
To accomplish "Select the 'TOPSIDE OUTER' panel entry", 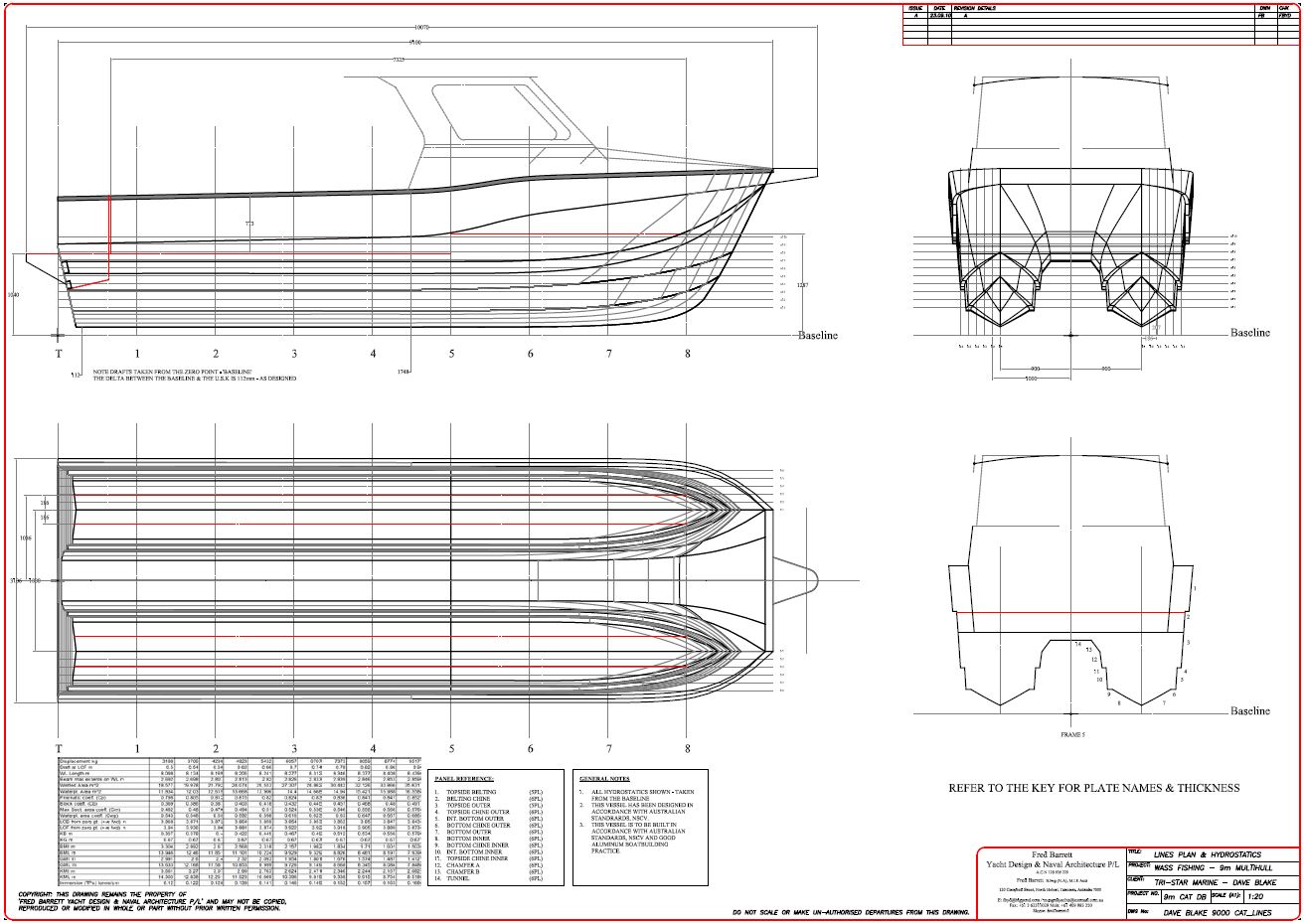I will (x=469, y=806).
